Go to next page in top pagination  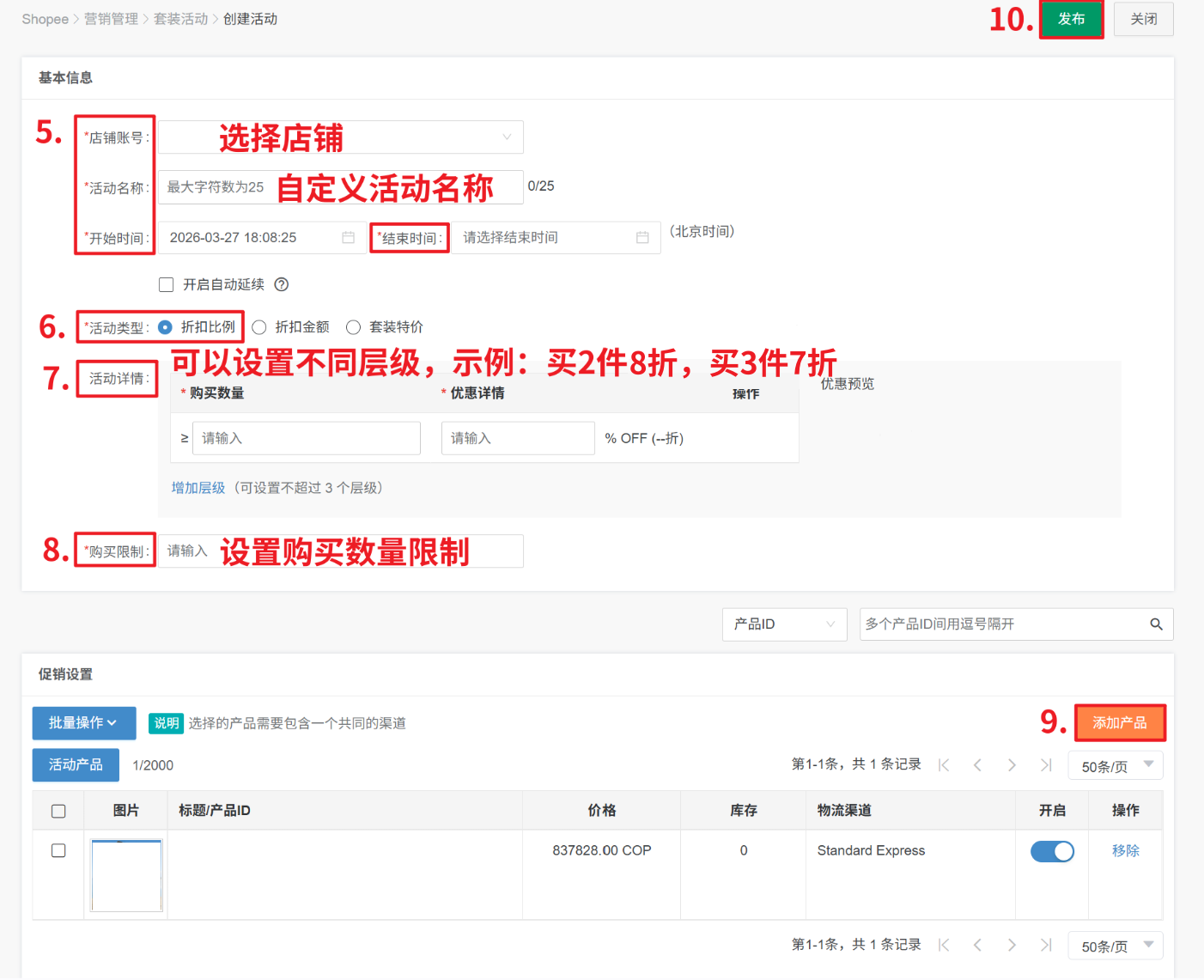pos(1012,765)
